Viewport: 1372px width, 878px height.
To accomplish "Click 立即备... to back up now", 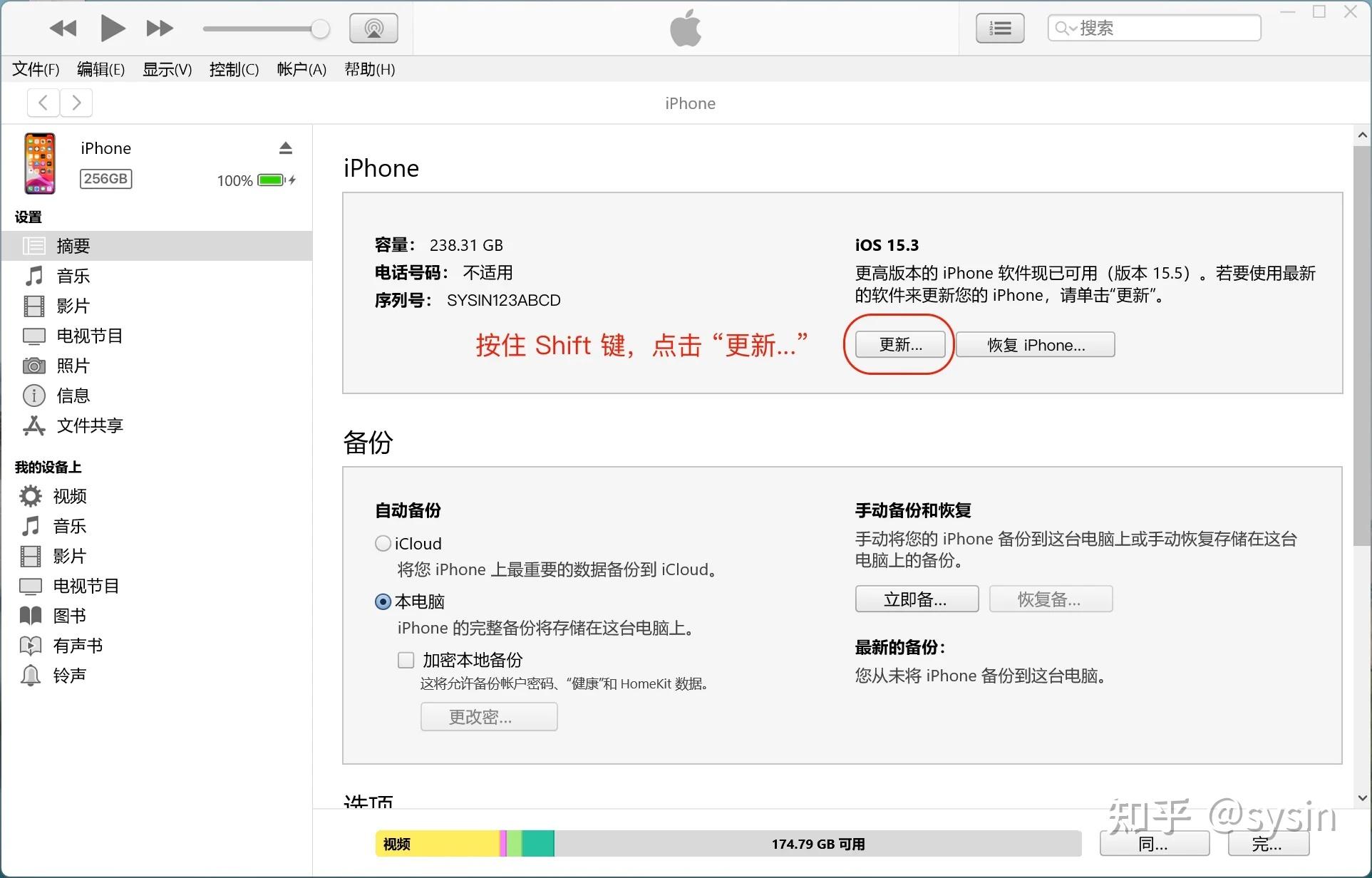I will click(x=917, y=599).
